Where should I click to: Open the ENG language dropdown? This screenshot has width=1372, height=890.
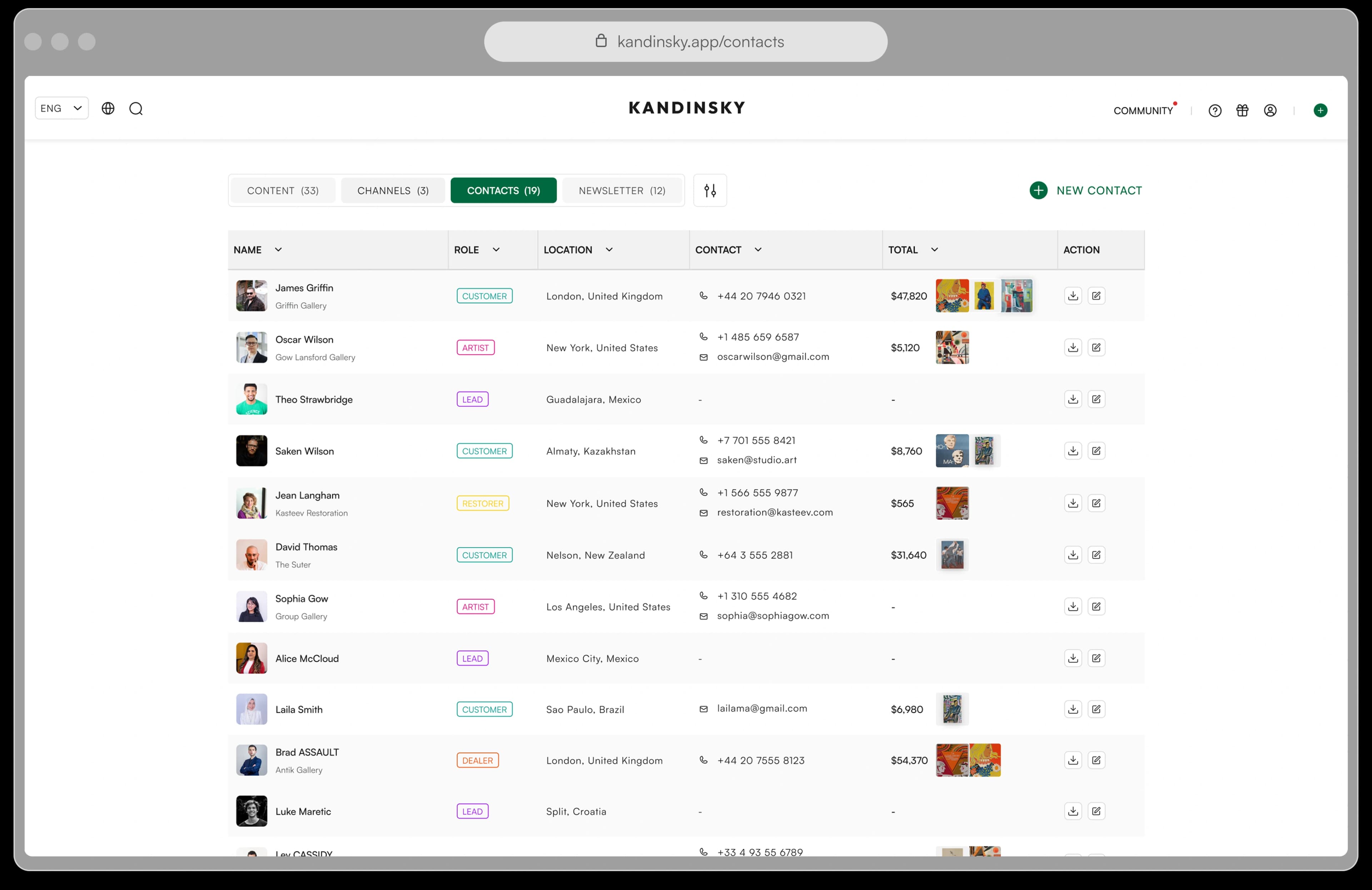62,108
